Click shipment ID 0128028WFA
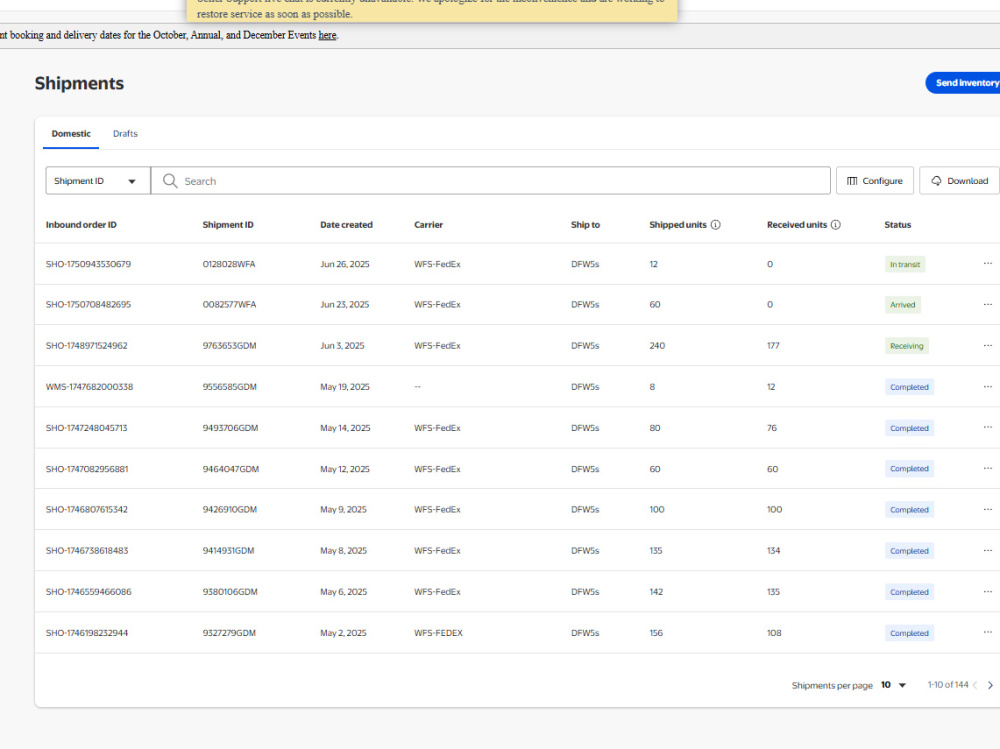Image resolution: width=1000 pixels, height=749 pixels. (x=228, y=263)
